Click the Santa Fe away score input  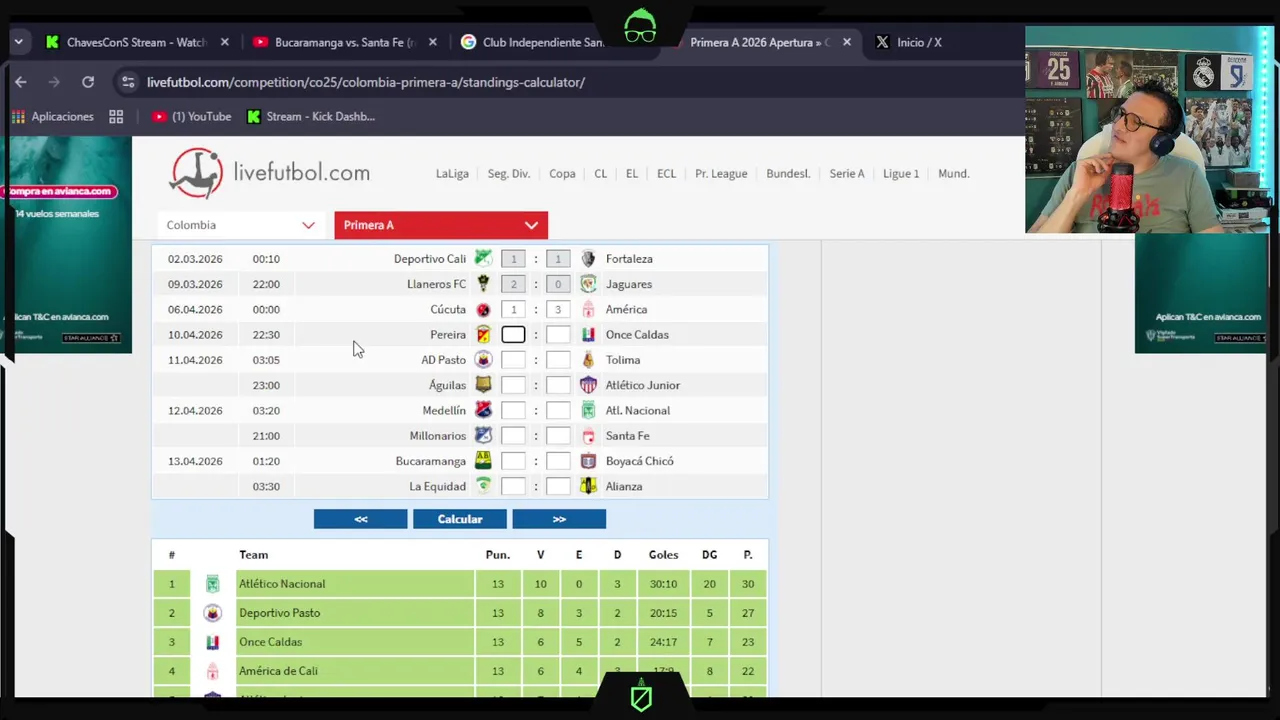tap(558, 436)
